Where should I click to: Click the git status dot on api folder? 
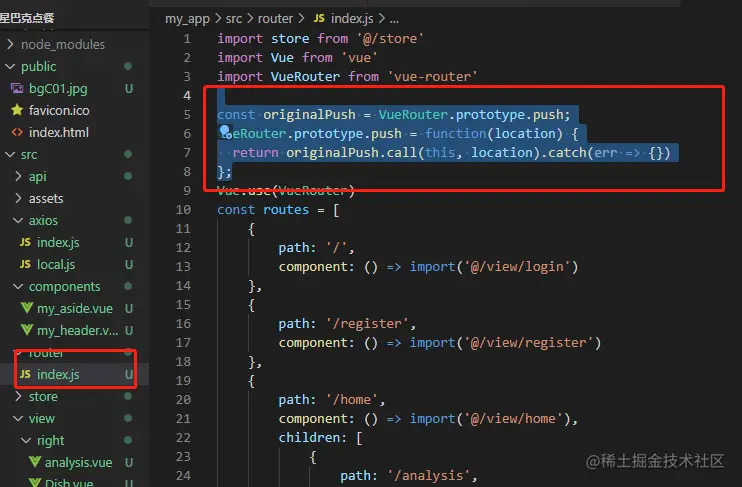[128, 176]
